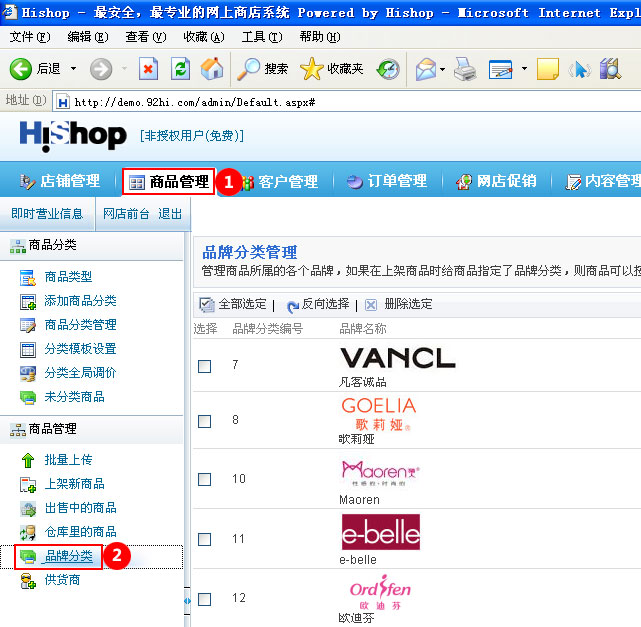
Task: Go to the browser Home icon
Action: click(212, 69)
